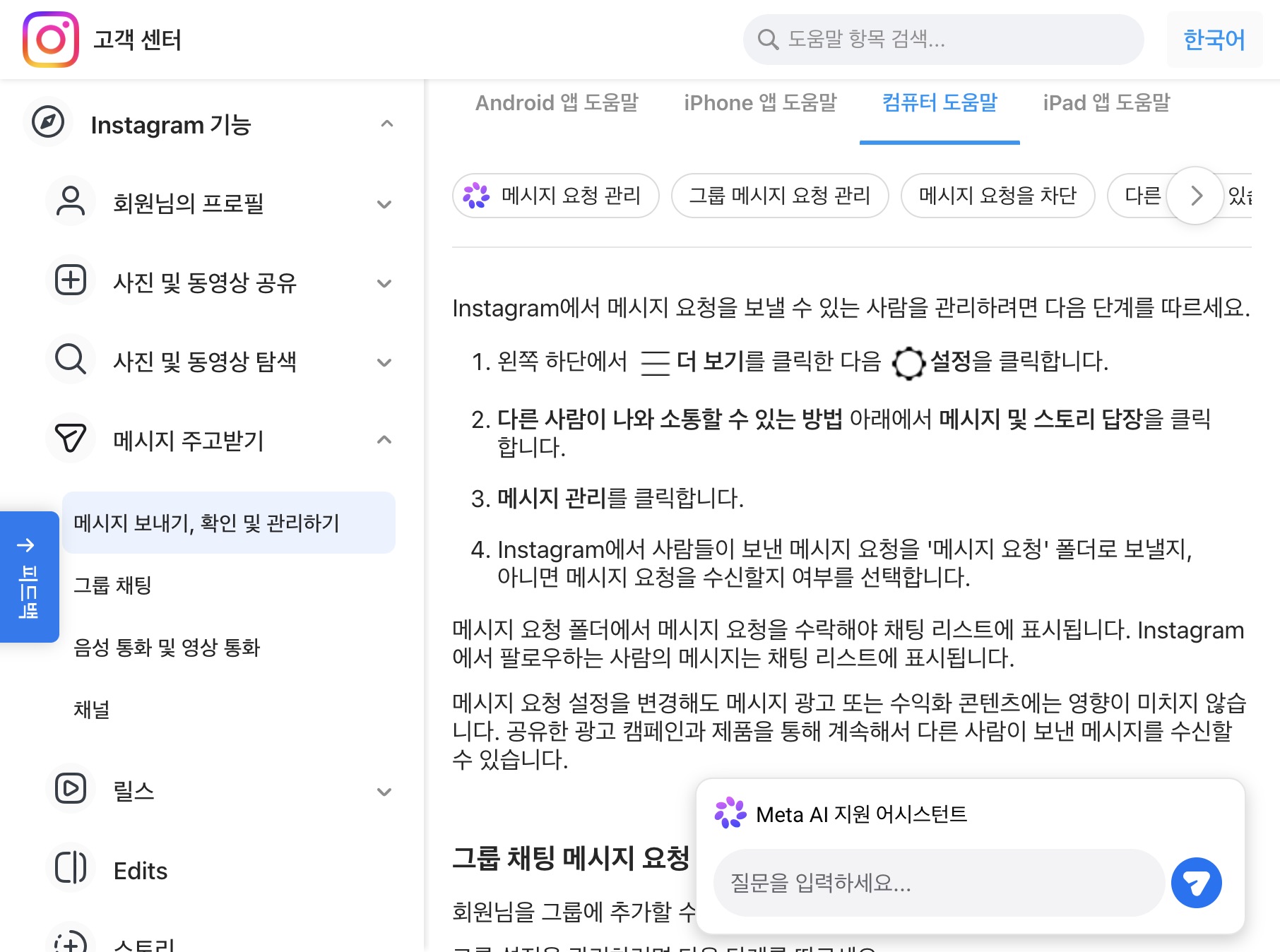
Task: Click the Edits sidebar label
Action: tap(141, 871)
